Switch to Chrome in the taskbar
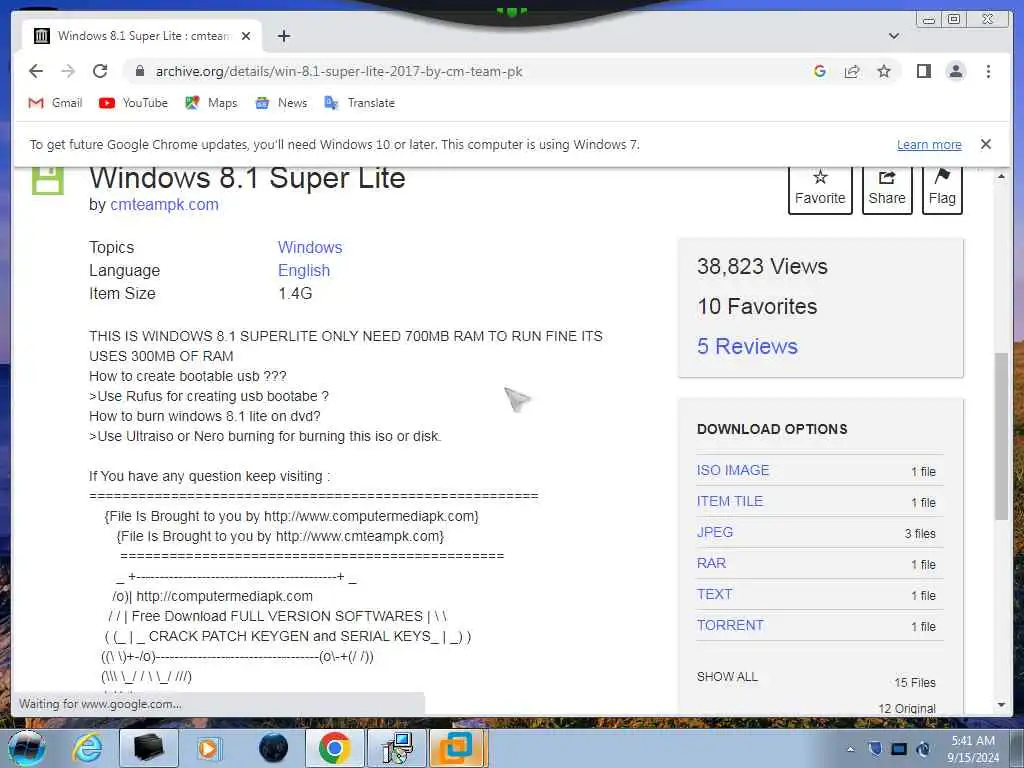The height and width of the screenshot is (768, 1024). pyautogui.click(x=334, y=748)
